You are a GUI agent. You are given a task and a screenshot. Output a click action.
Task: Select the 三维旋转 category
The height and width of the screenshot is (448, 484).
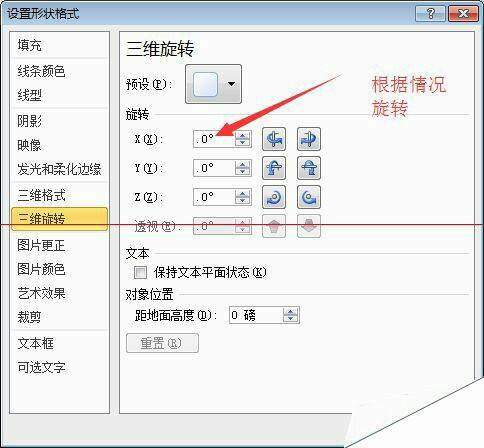pos(59,219)
